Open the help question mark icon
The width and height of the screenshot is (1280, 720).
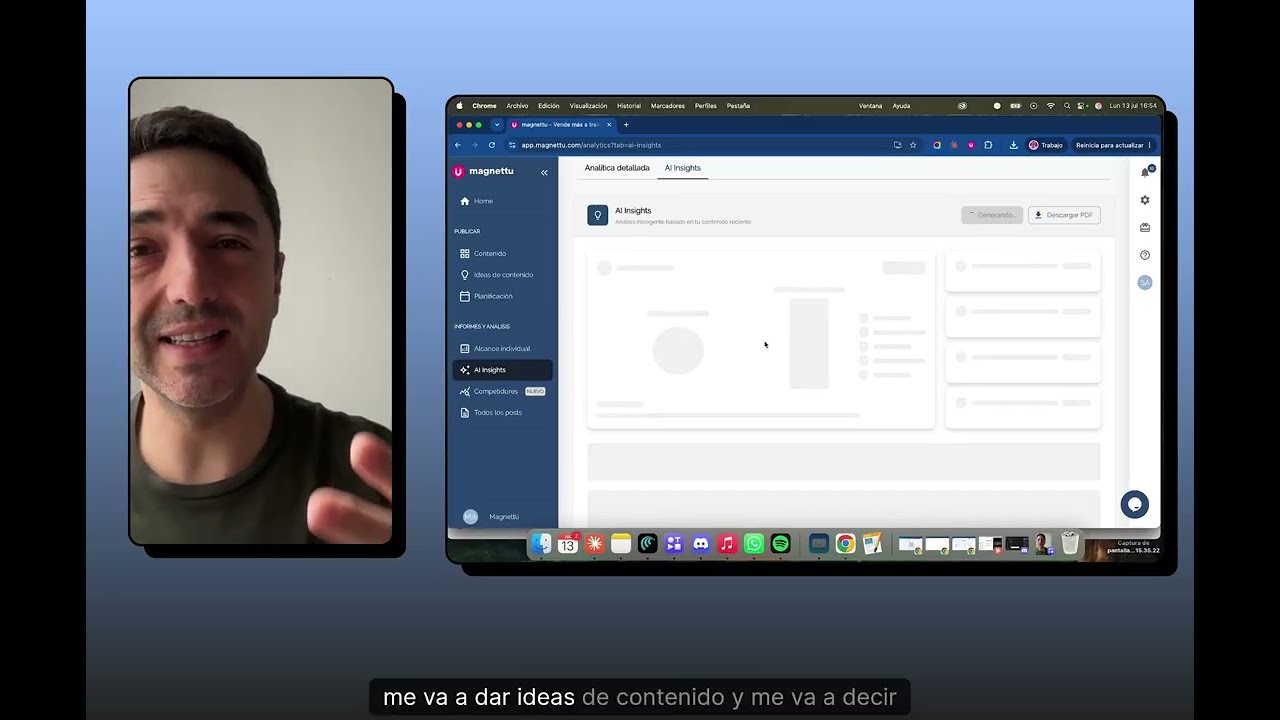[1145, 255]
